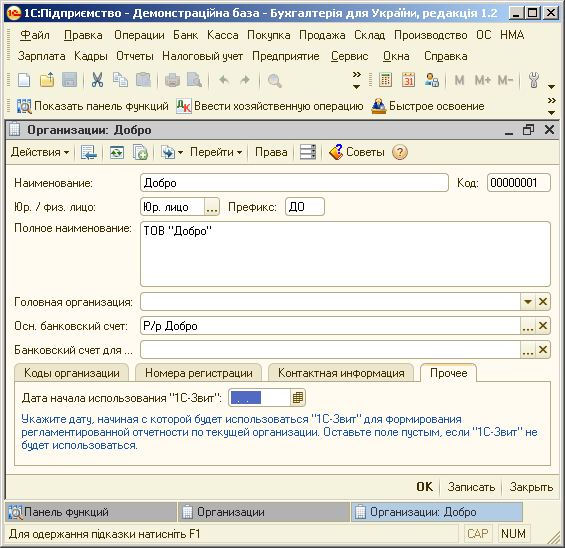Screen dimensions: 565x548
Task: Reread the form with the refresh icon
Action: (x=117, y=152)
